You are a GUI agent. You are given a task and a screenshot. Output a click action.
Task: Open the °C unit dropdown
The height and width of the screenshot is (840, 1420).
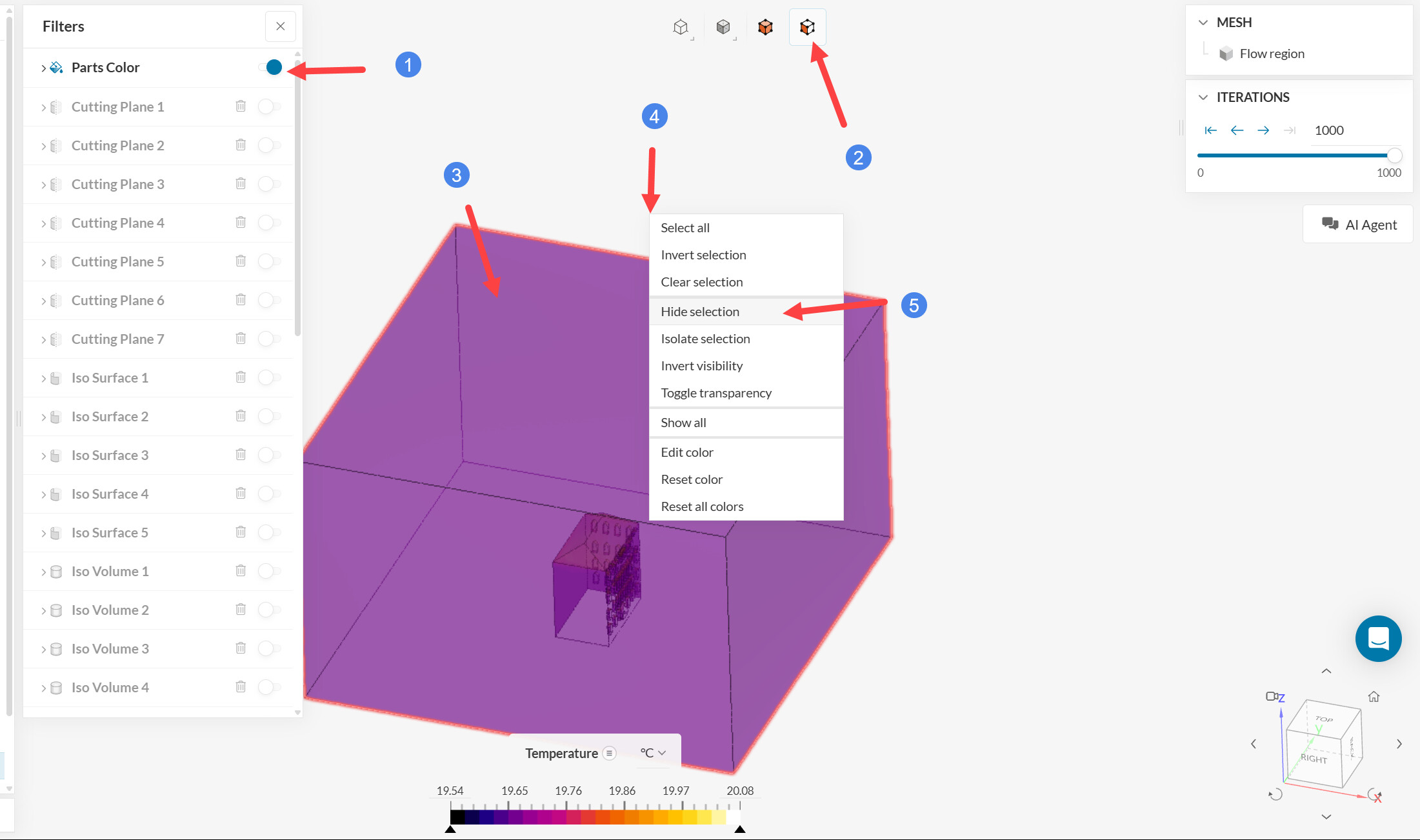pyautogui.click(x=653, y=753)
